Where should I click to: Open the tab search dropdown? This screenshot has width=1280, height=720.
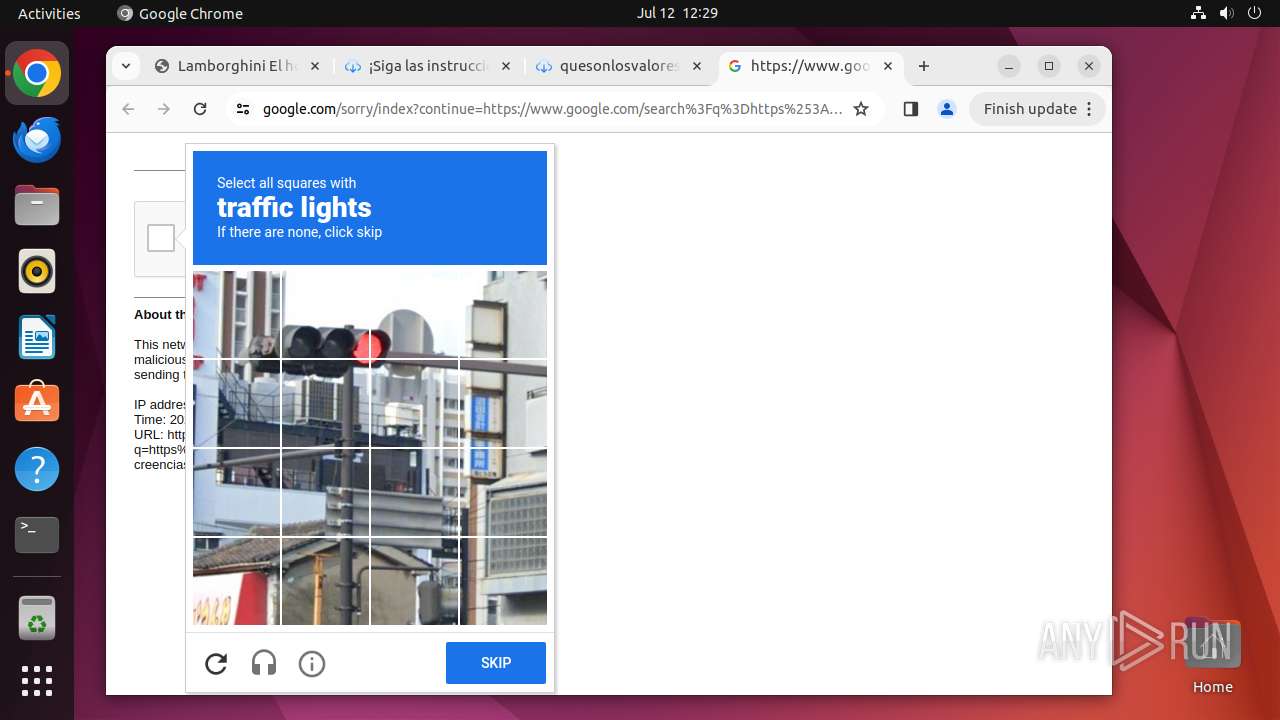[125, 66]
